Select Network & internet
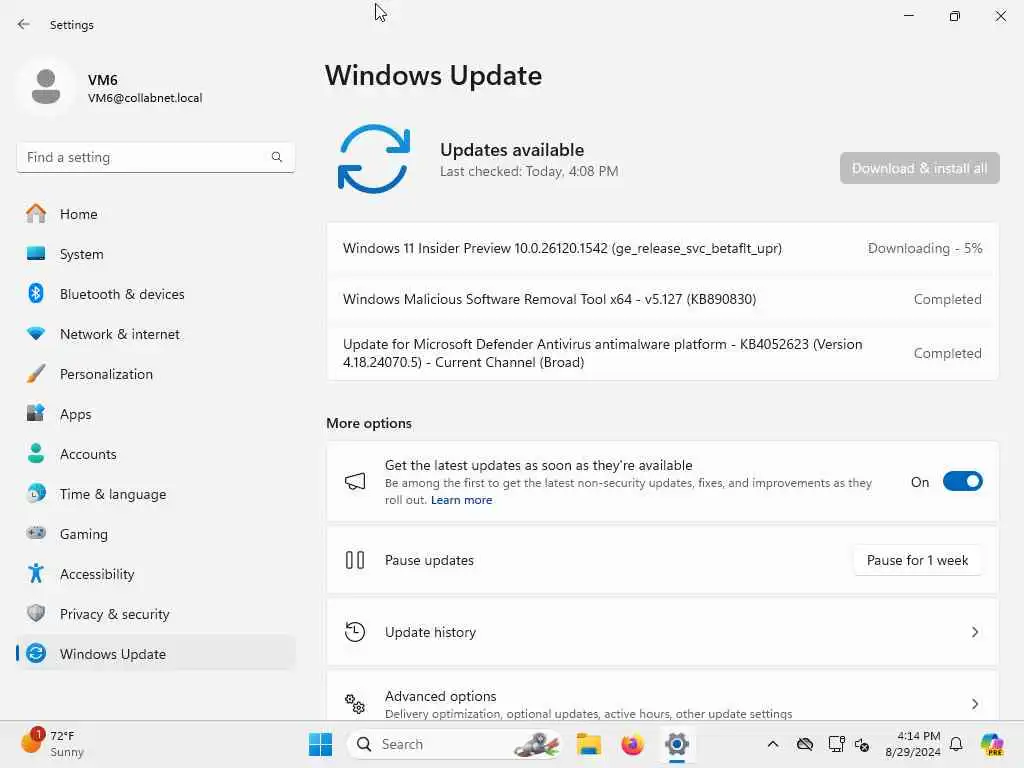The image size is (1024, 768). point(155,334)
